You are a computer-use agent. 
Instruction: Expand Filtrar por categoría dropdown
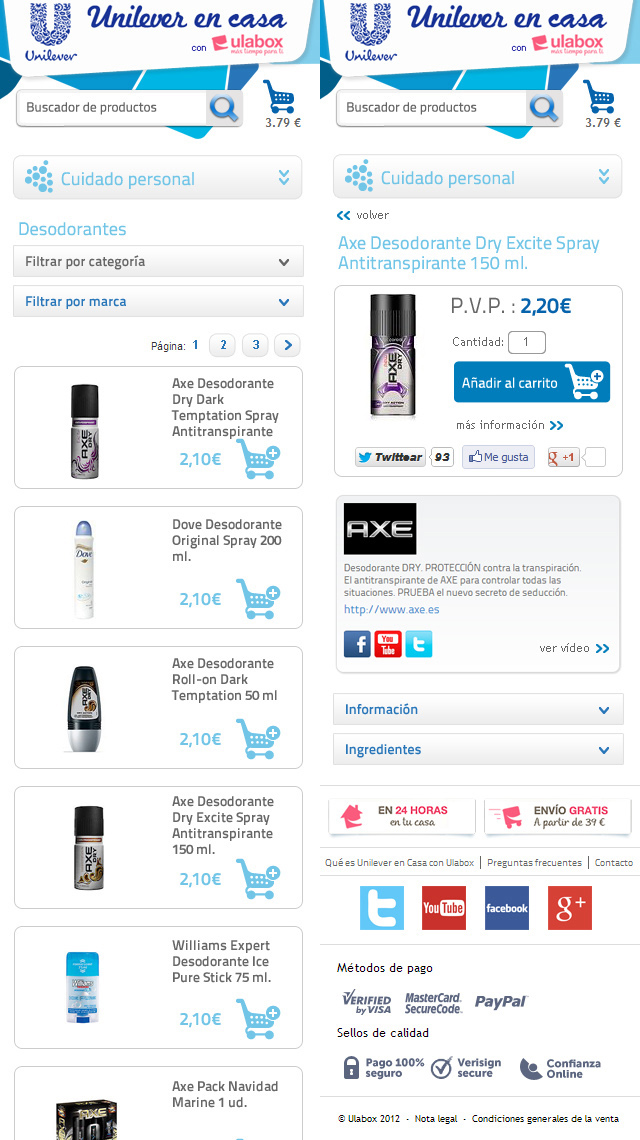pyautogui.click(x=159, y=261)
